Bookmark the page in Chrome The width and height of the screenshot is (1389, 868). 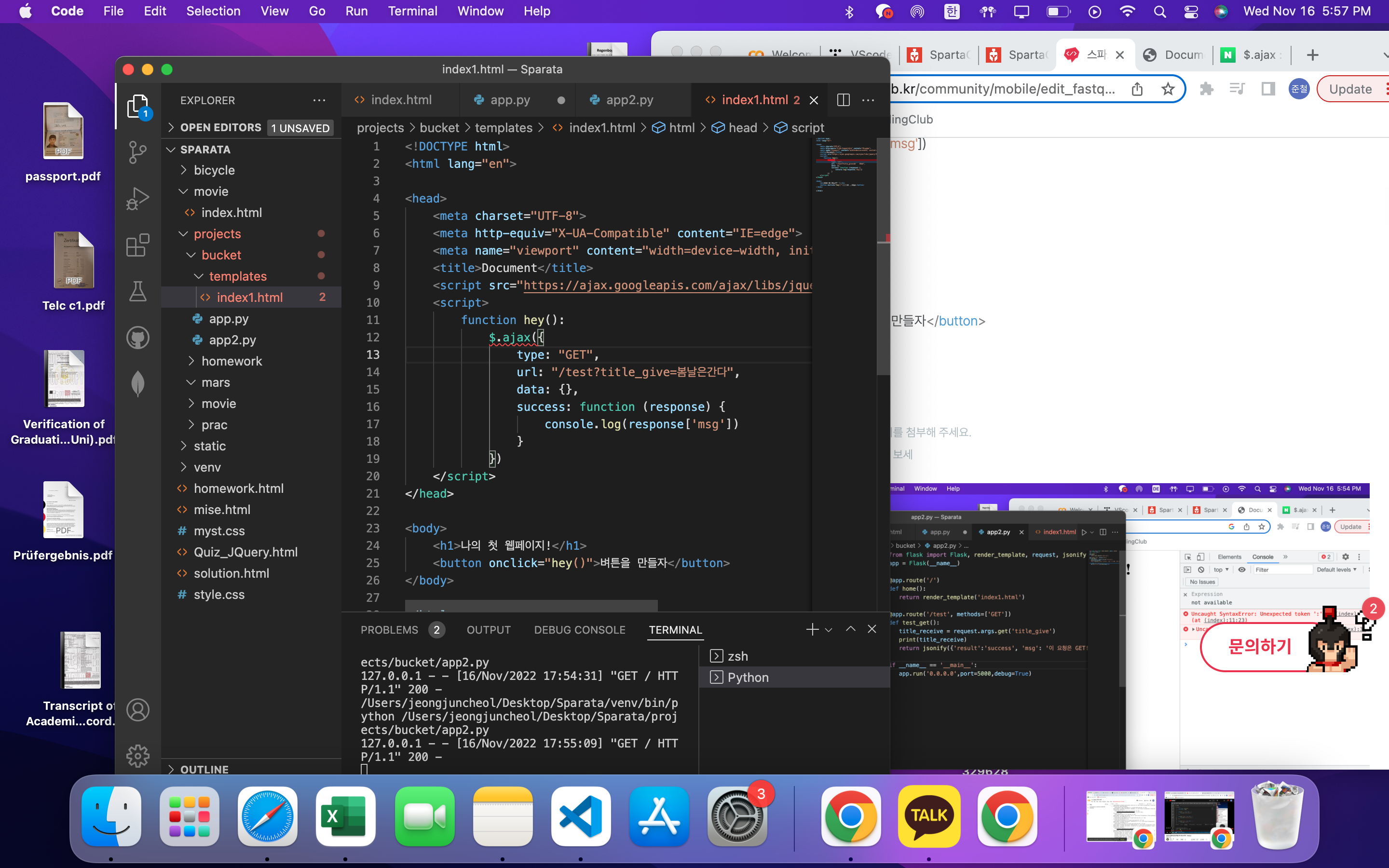(1168, 89)
